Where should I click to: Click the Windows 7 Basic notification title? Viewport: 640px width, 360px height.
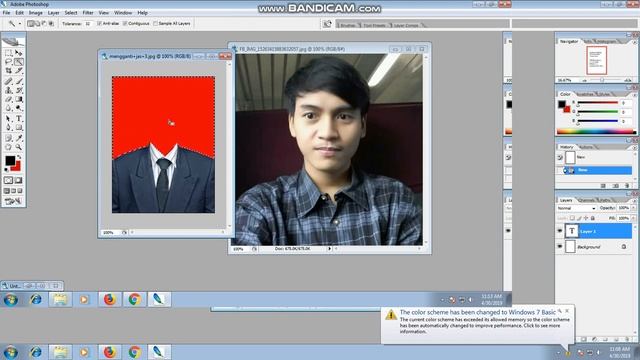pyautogui.click(x=478, y=312)
